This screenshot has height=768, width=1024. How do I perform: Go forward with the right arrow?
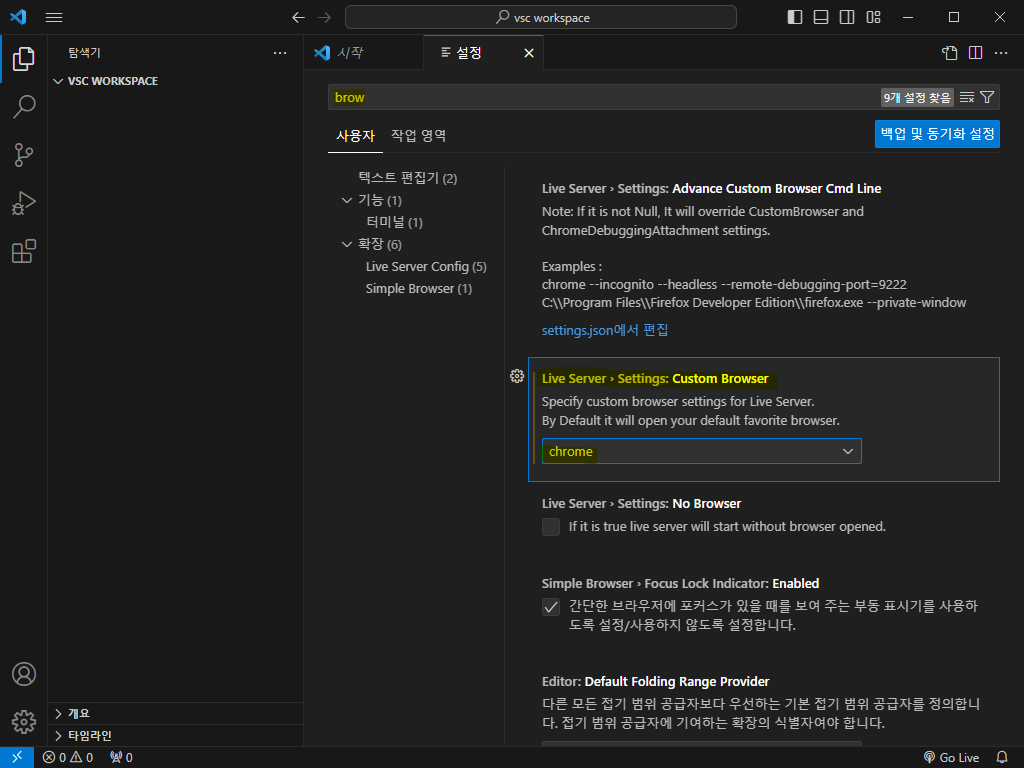pos(325,18)
